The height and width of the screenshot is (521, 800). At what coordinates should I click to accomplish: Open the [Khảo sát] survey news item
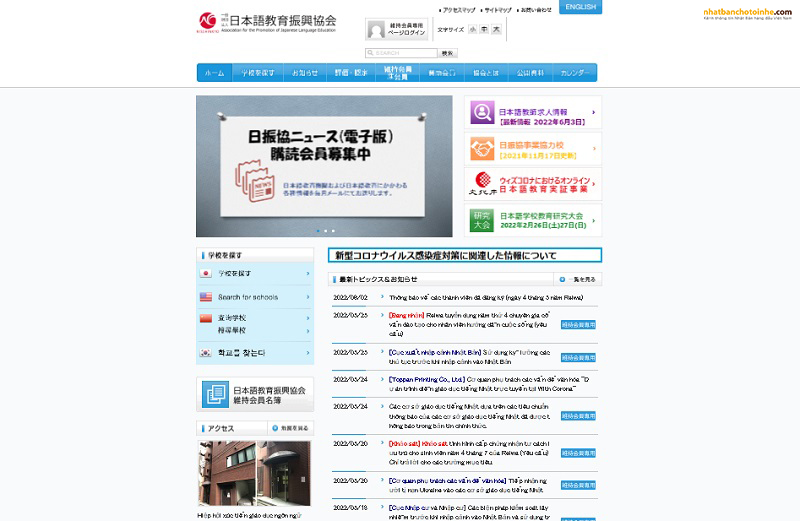[x=469, y=453]
